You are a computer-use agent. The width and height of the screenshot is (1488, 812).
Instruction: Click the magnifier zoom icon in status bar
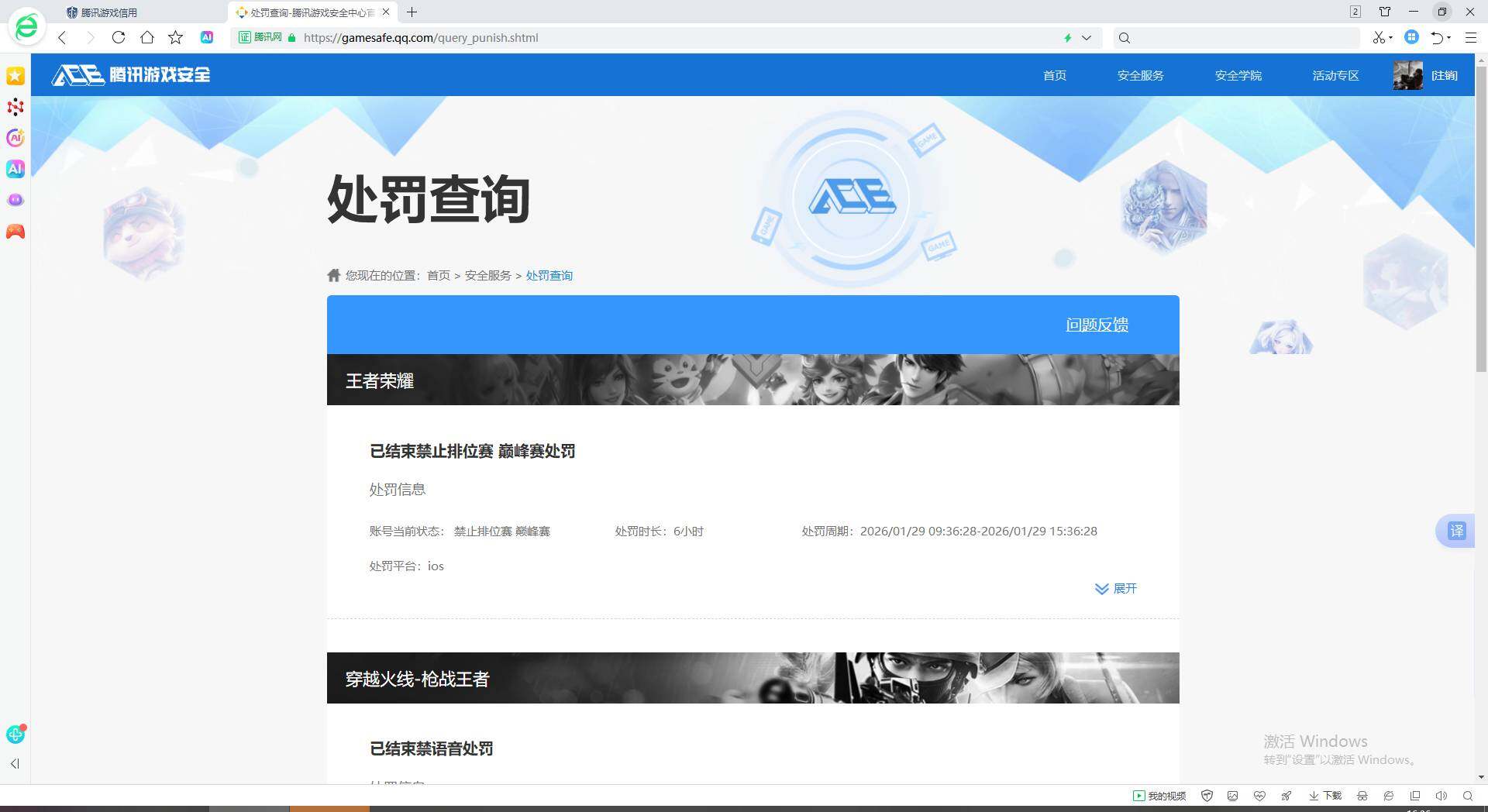(x=1468, y=796)
